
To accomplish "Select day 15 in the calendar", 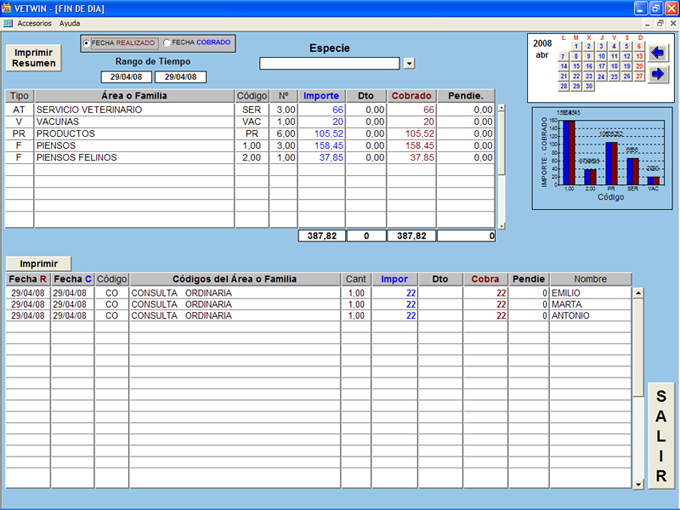I will pyautogui.click(x=576, y=66).
